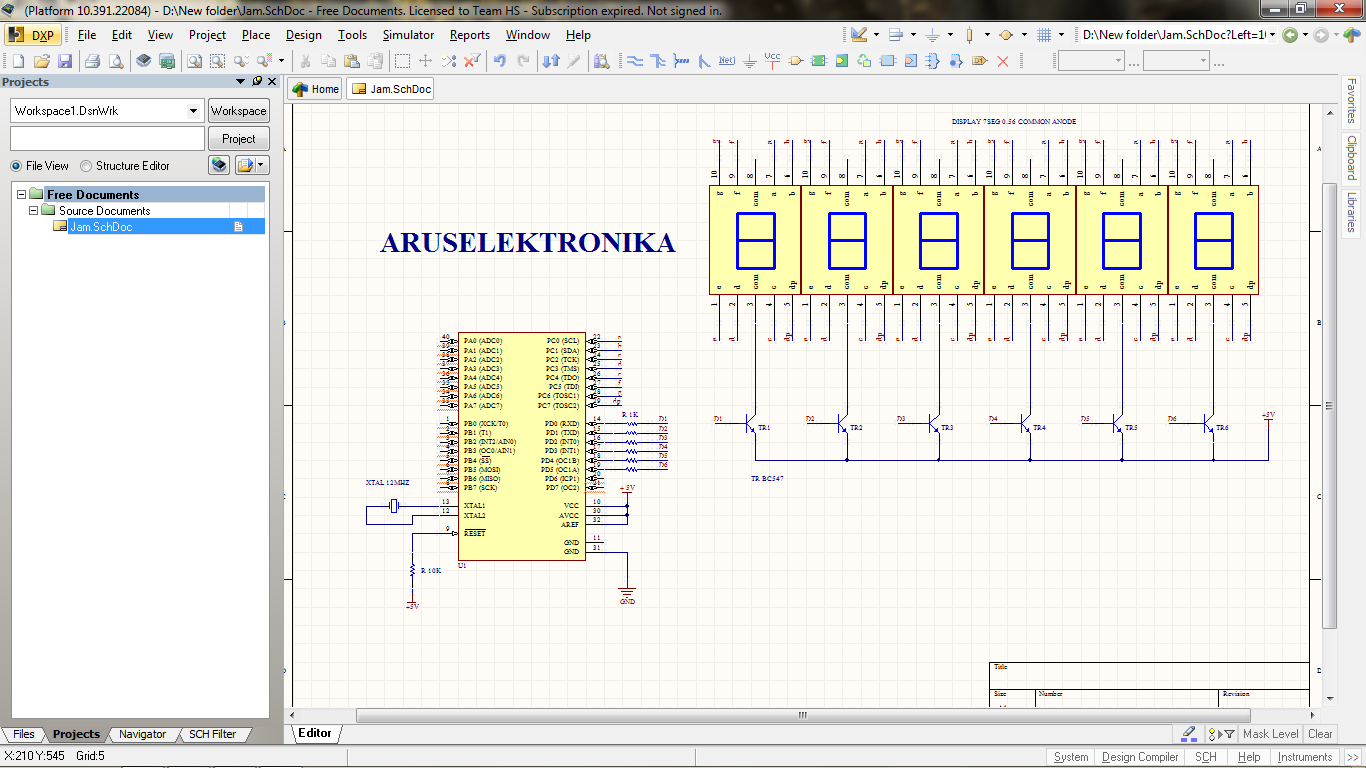Place a VCC power port
Image resolution: width=1366 pixels, height=768 pixels.
tap(772, 60)
